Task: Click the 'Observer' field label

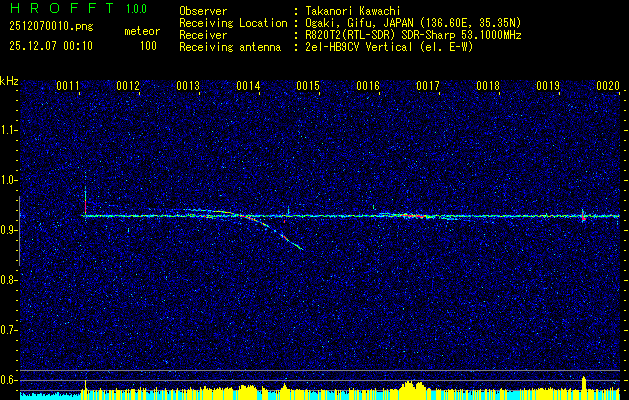Action: pyautogui.click(x=203, y=11)
